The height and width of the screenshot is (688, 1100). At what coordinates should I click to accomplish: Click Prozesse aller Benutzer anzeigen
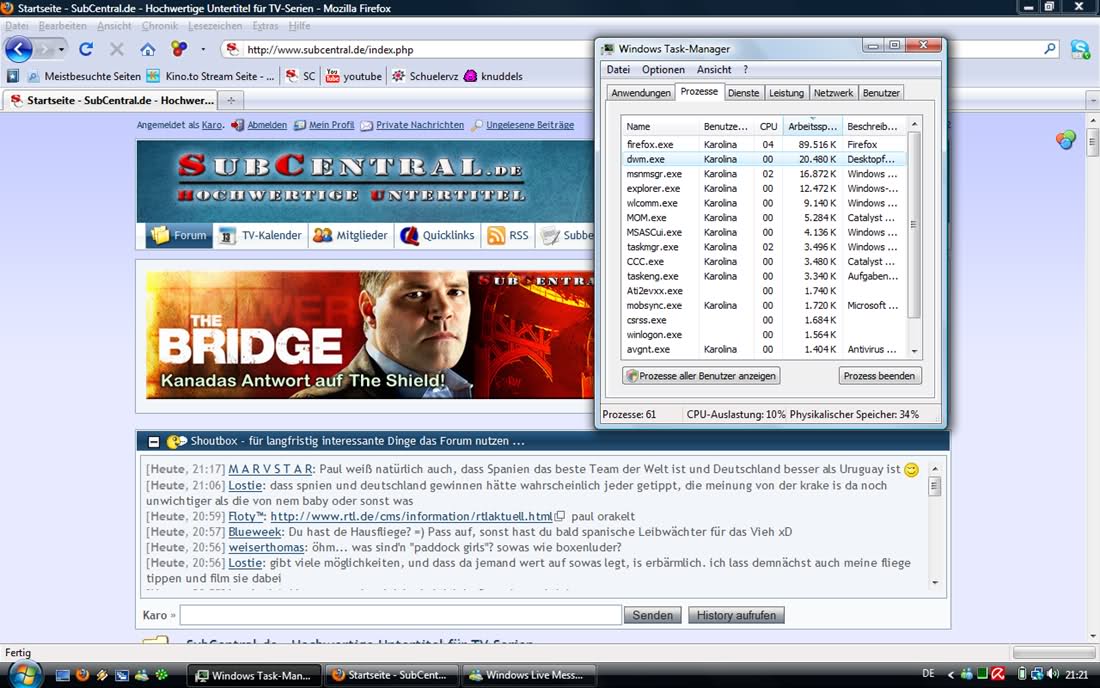701,376
